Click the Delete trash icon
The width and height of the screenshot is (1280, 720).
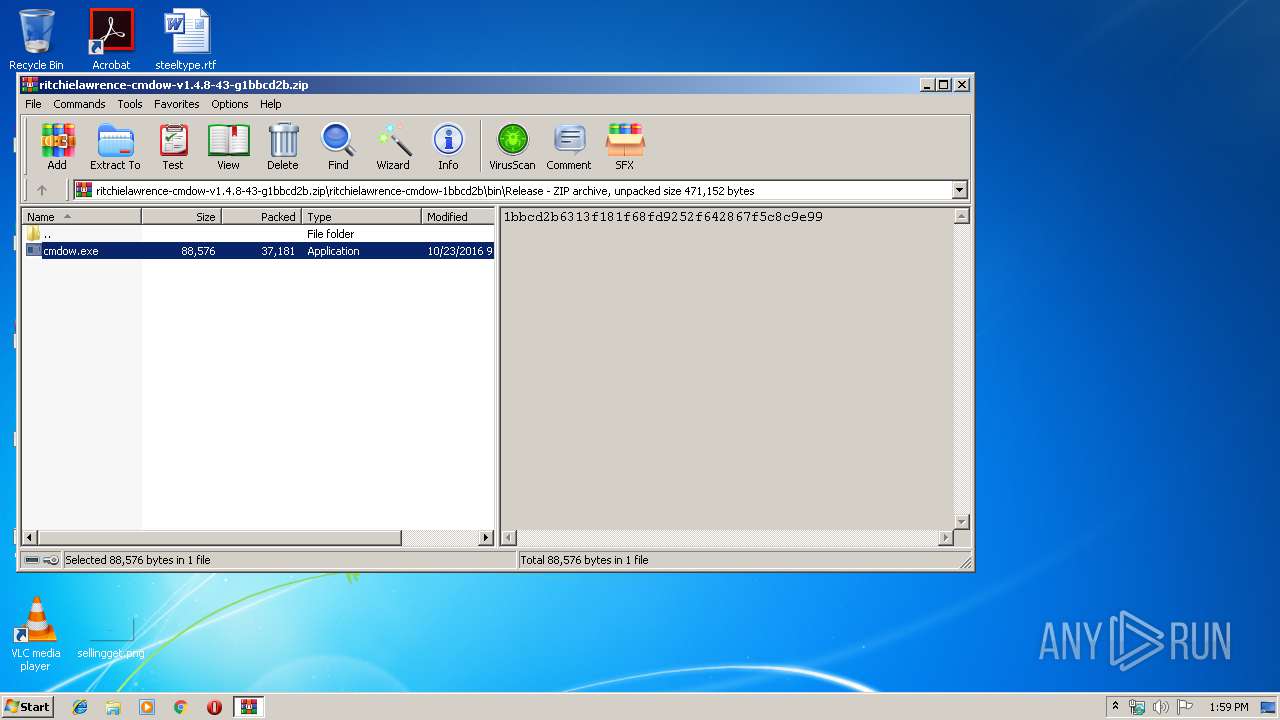pos(283,146)
